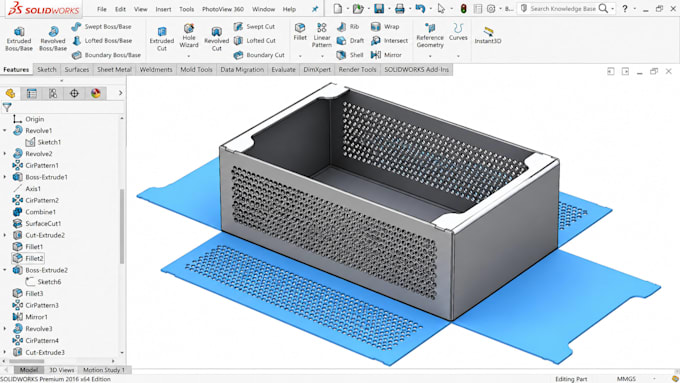This screenshot has height=383, width=680.
Task: Select the Mirror tool in ribbon
Action: point(386,55)
